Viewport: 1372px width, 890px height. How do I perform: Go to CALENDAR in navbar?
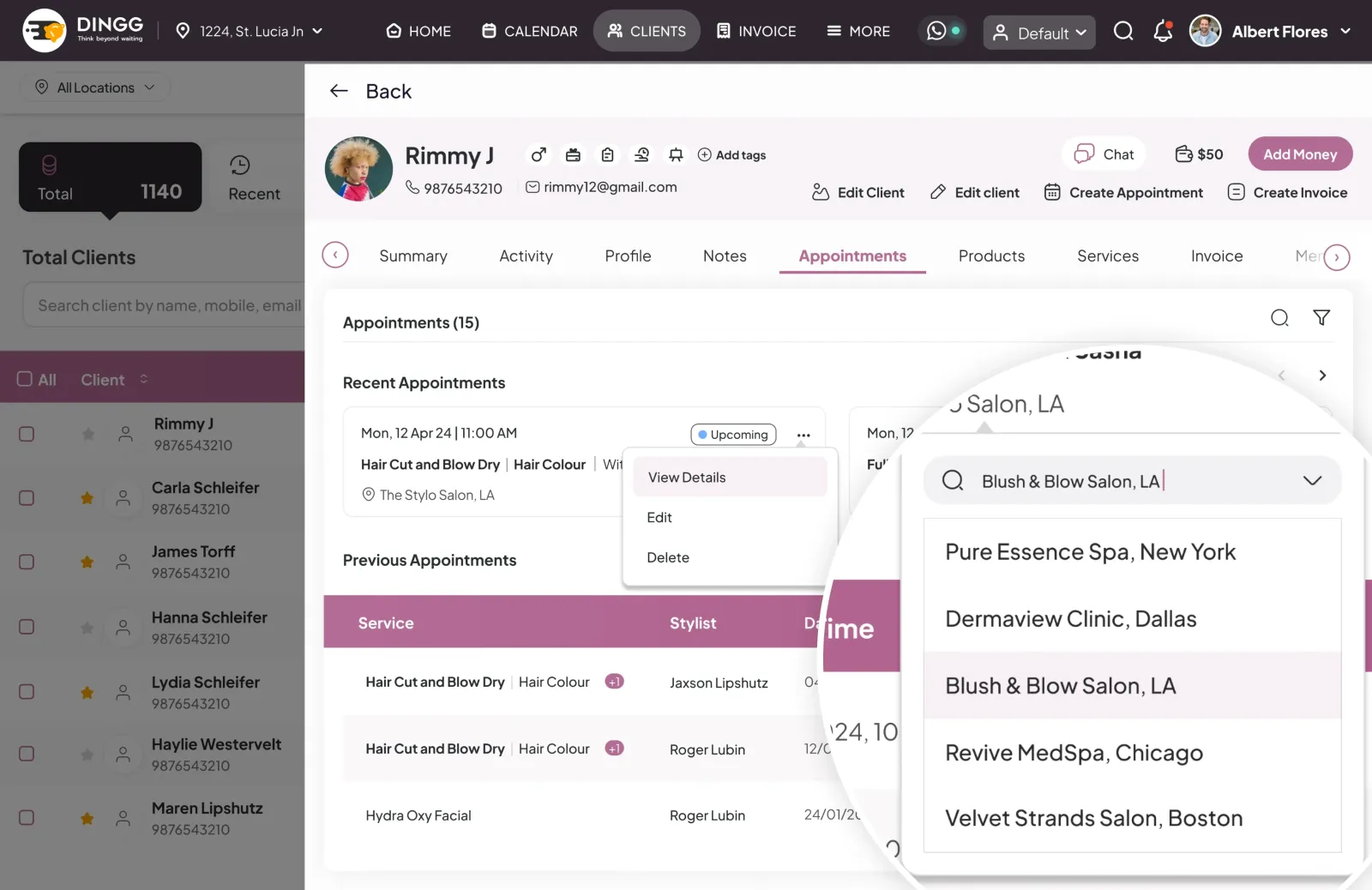tap(530, 31)
